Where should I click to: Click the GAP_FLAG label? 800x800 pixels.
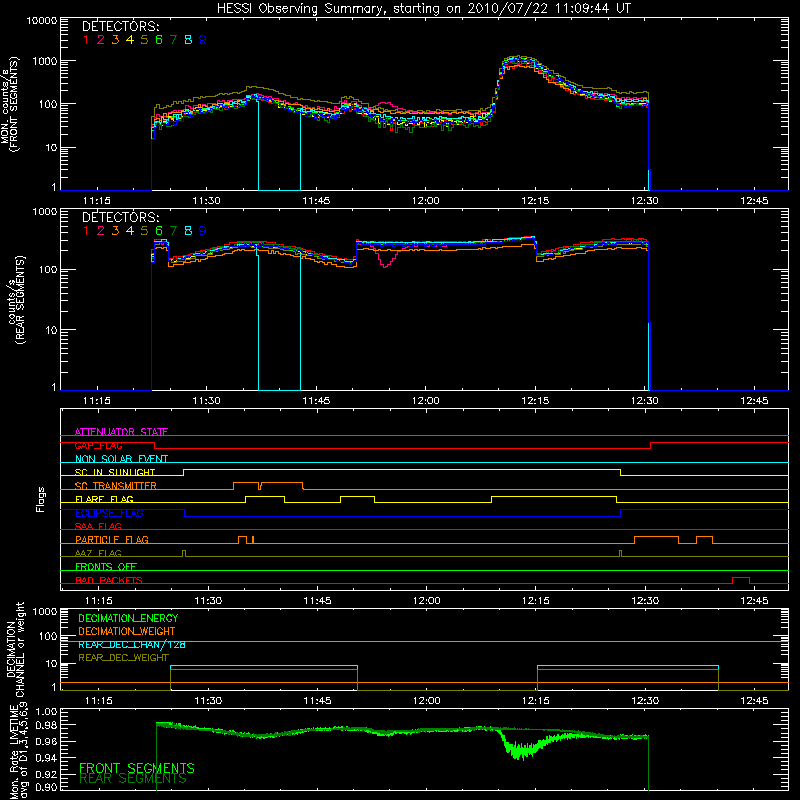click(98, 445)
